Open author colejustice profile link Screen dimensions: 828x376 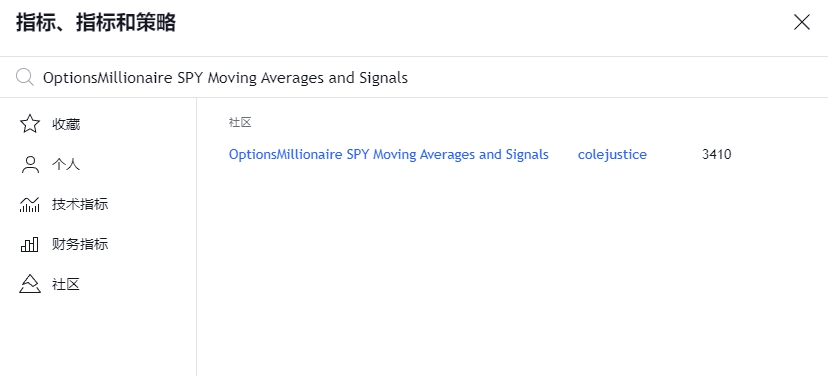pyautogui.click(x=612, y=155)
